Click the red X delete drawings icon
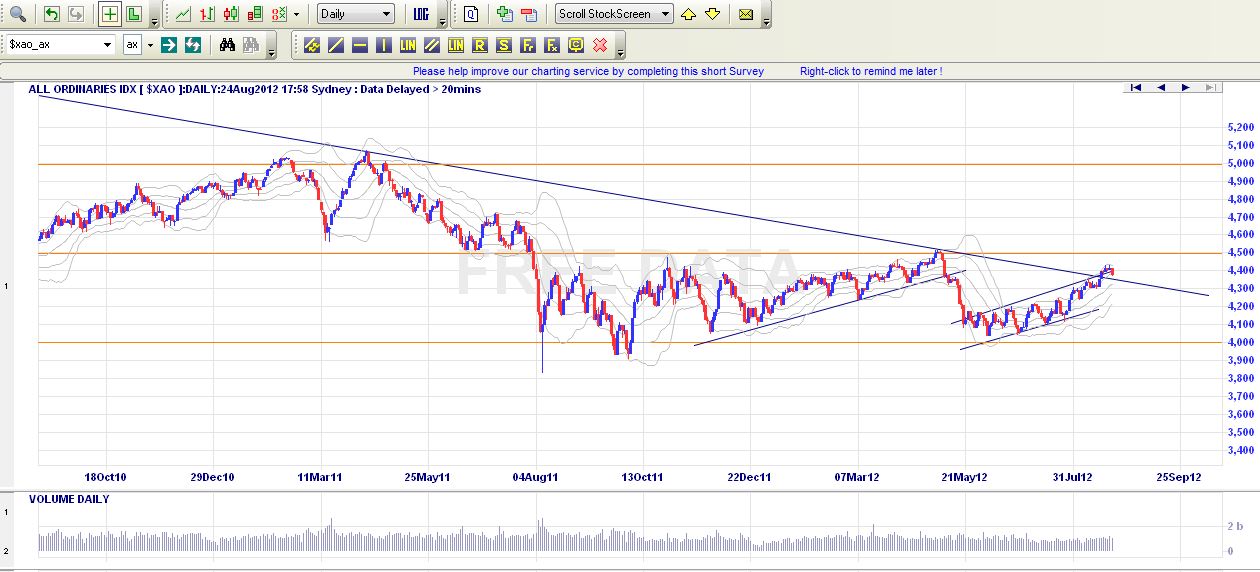 click(x=600, y=45)
